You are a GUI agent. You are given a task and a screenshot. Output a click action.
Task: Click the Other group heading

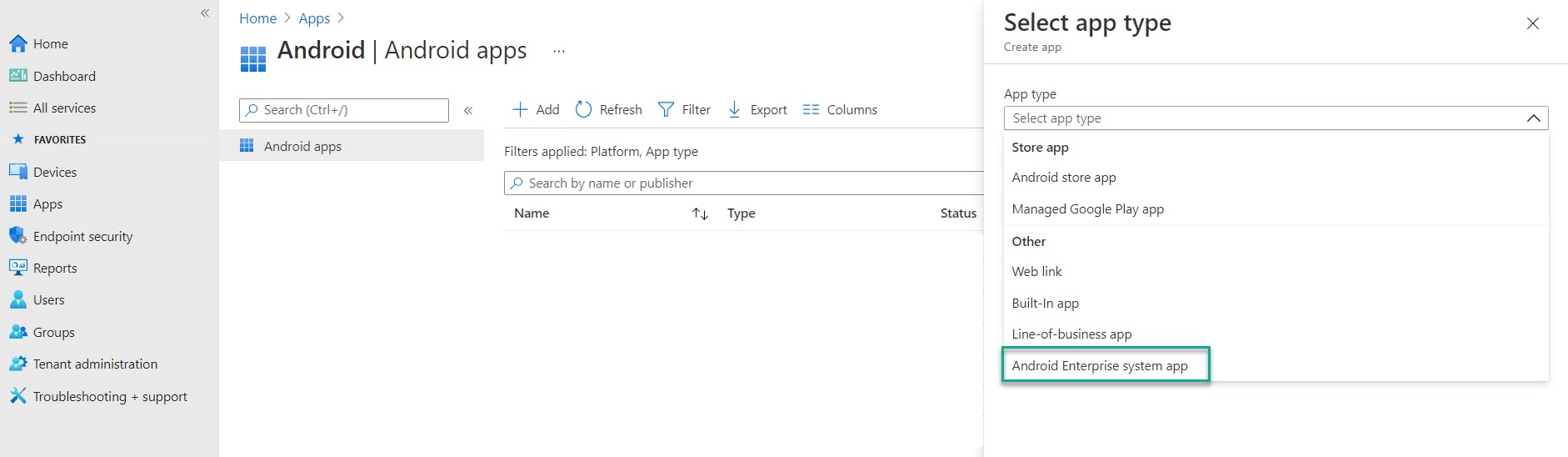point(1028,242)
